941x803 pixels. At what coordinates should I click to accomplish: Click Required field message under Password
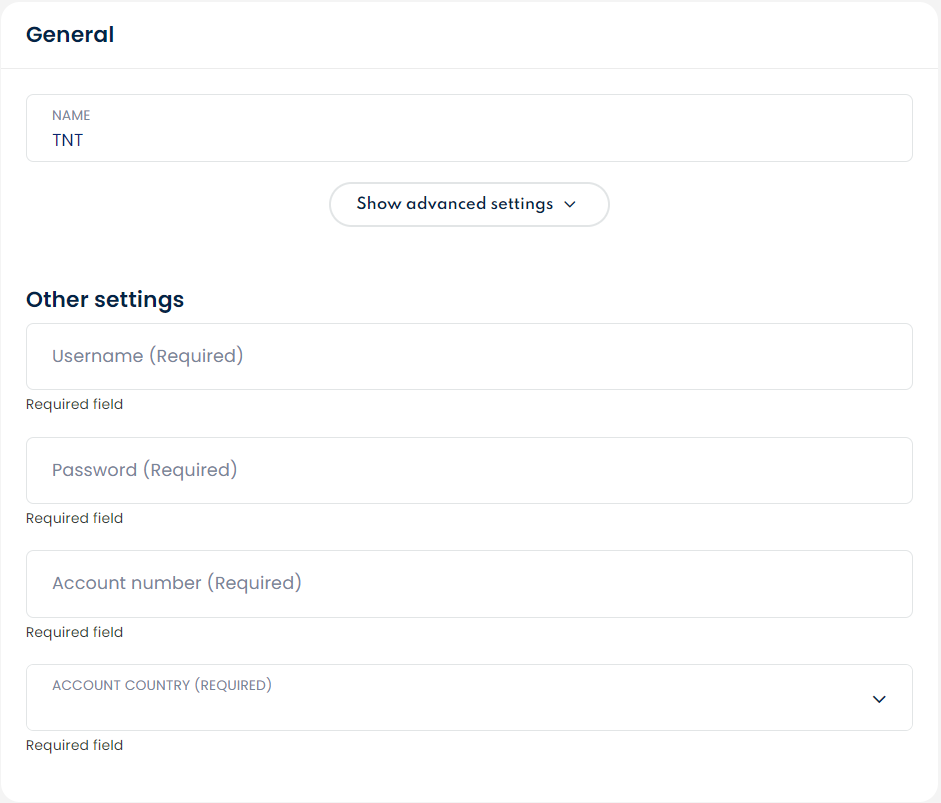pyautogui.click(x=75, y=518)
